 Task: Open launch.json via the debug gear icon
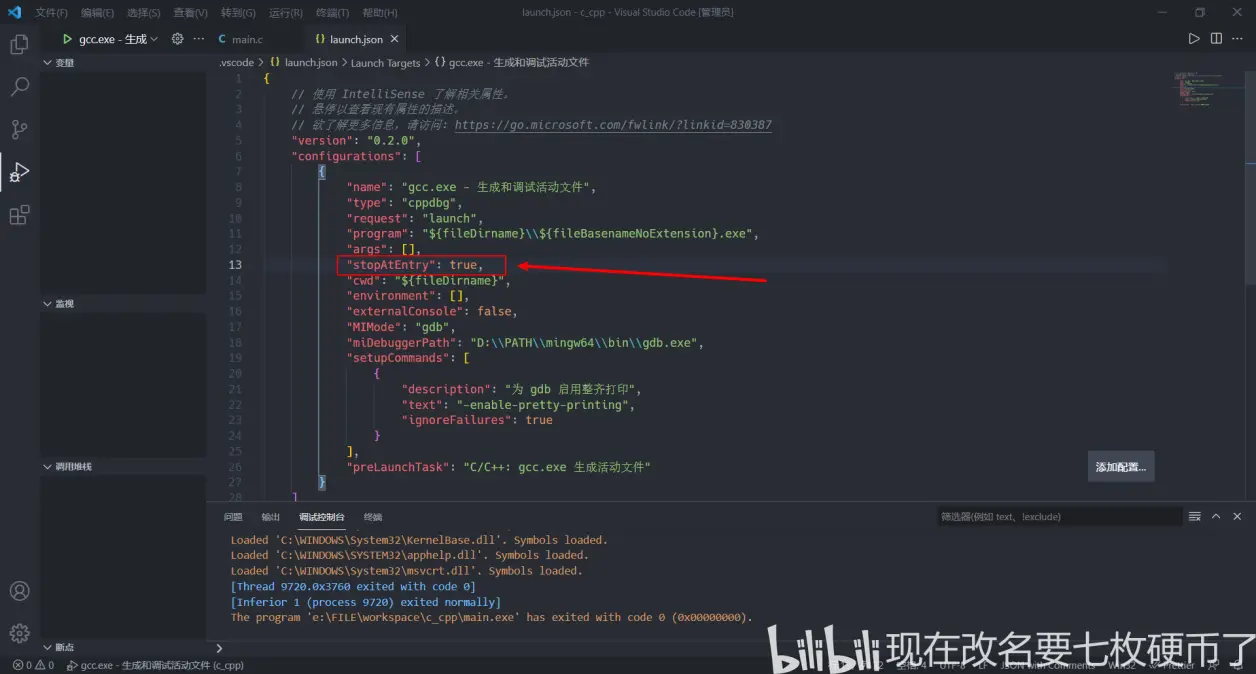[177, 39]
